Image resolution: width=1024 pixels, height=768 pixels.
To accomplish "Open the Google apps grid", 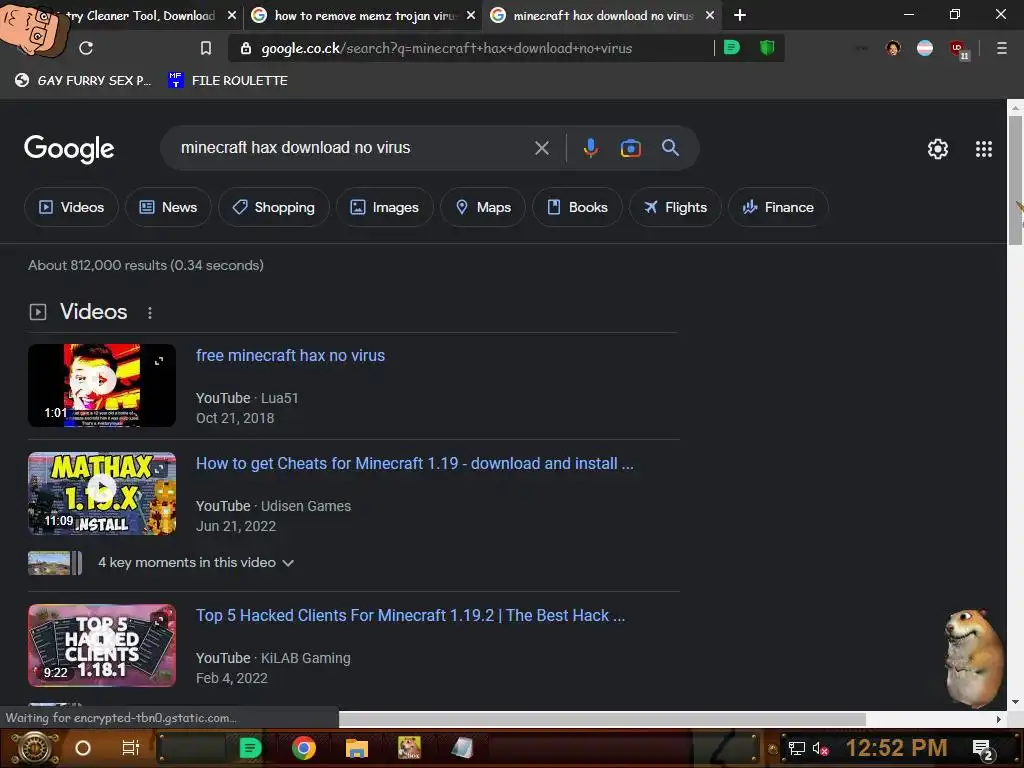I will coord(984,149).
